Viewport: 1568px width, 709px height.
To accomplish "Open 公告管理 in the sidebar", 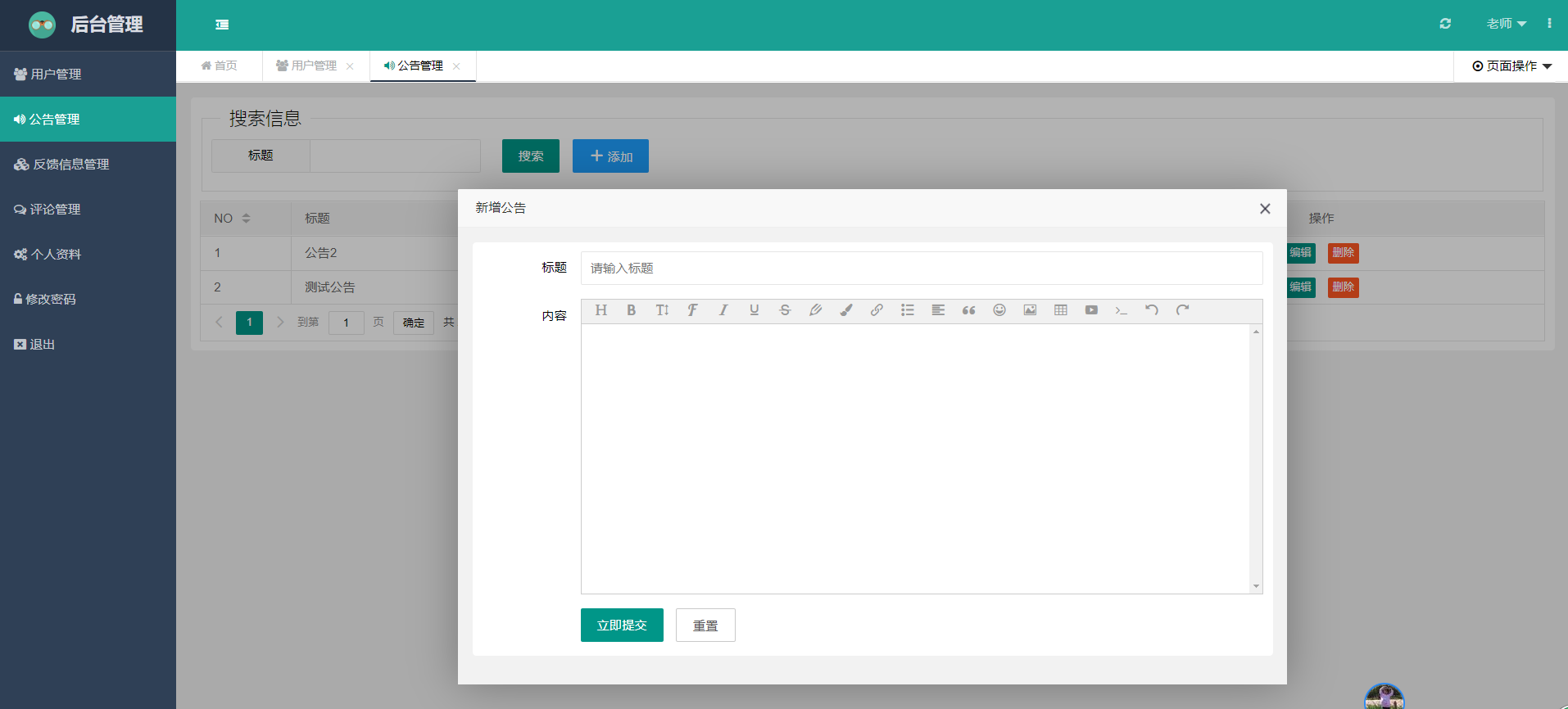I will [88, 120].
